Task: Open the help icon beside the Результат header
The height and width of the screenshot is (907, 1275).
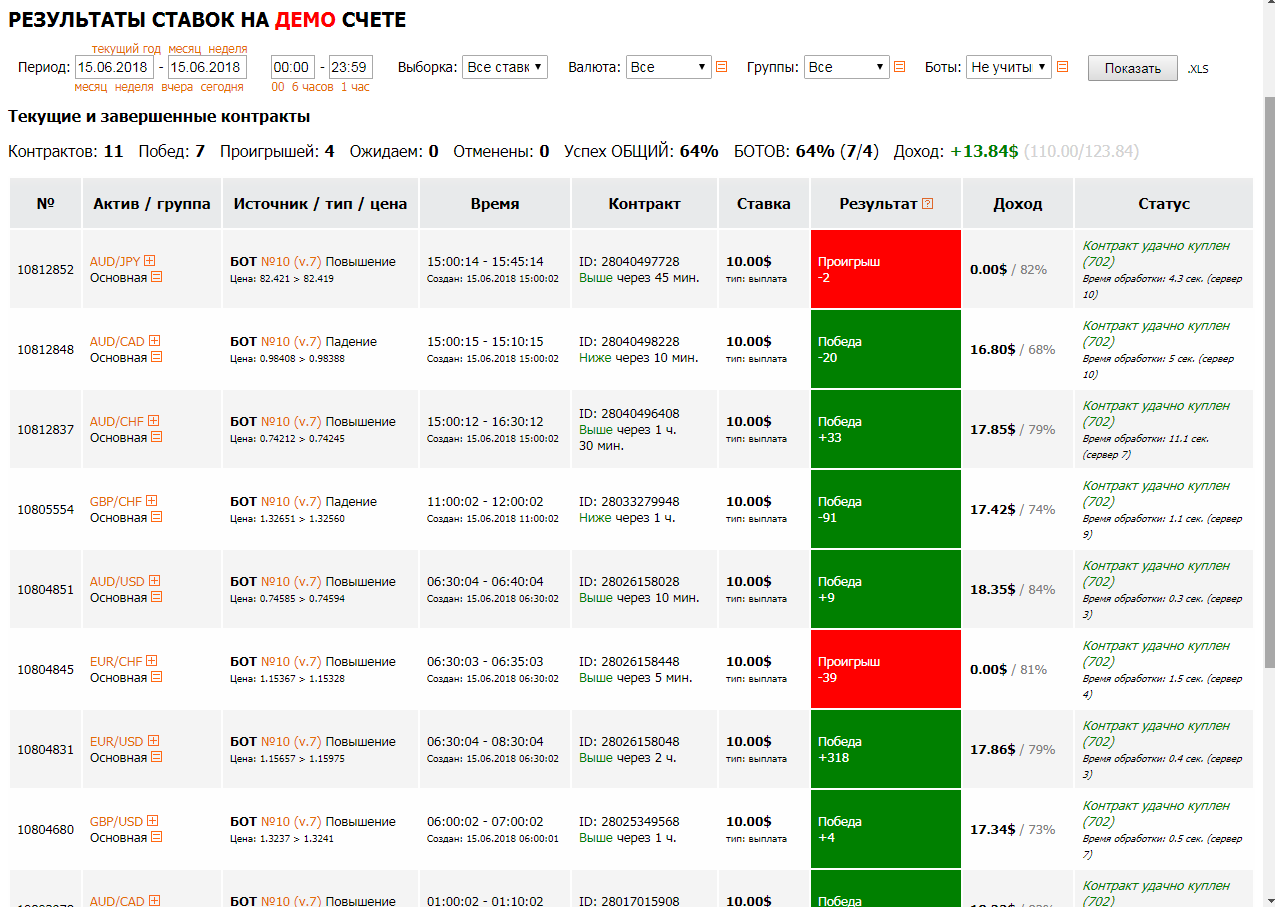Action: coord(928,203)
